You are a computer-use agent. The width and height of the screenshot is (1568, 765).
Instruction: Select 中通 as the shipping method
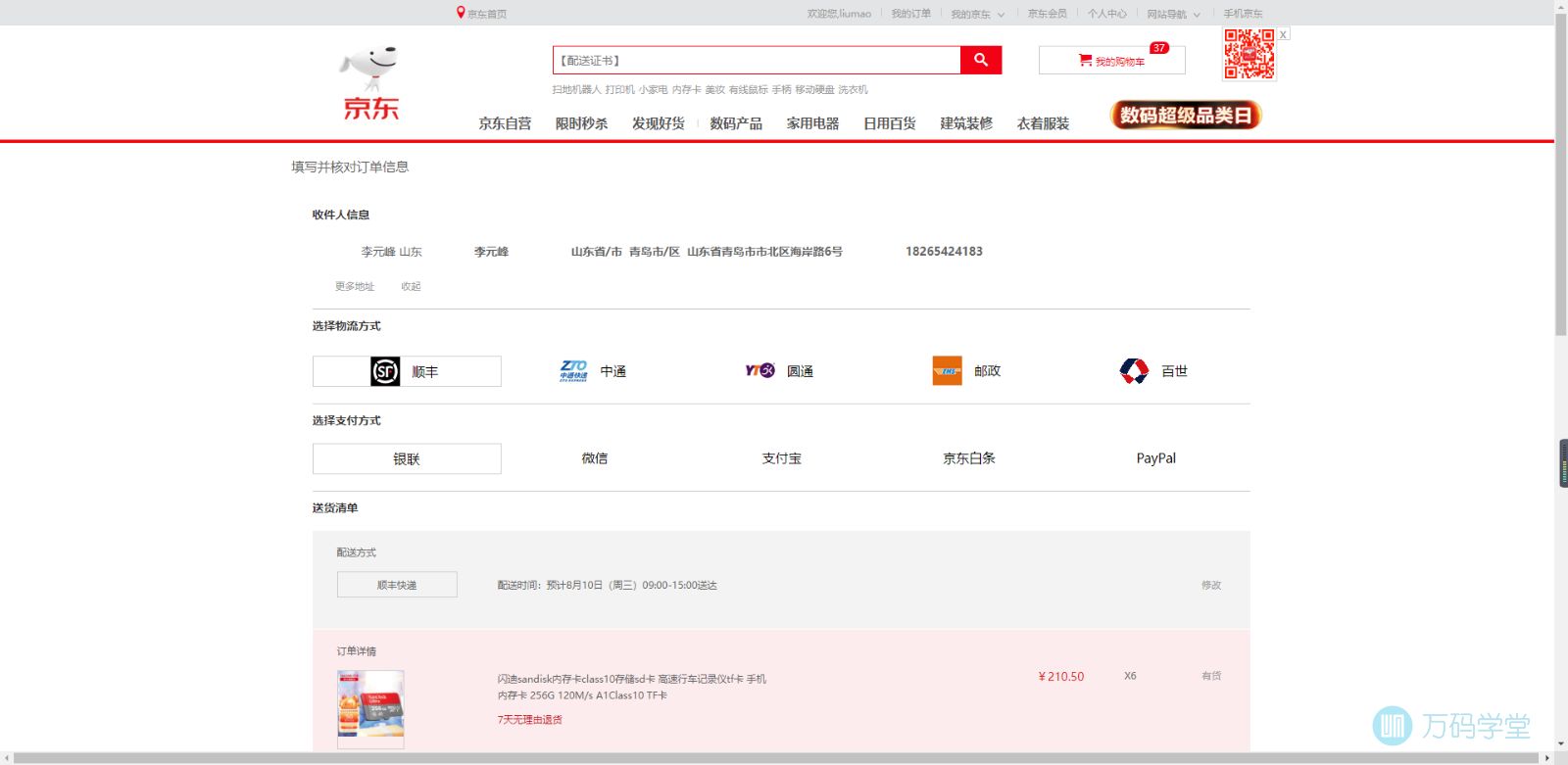[x=593, y=371]
